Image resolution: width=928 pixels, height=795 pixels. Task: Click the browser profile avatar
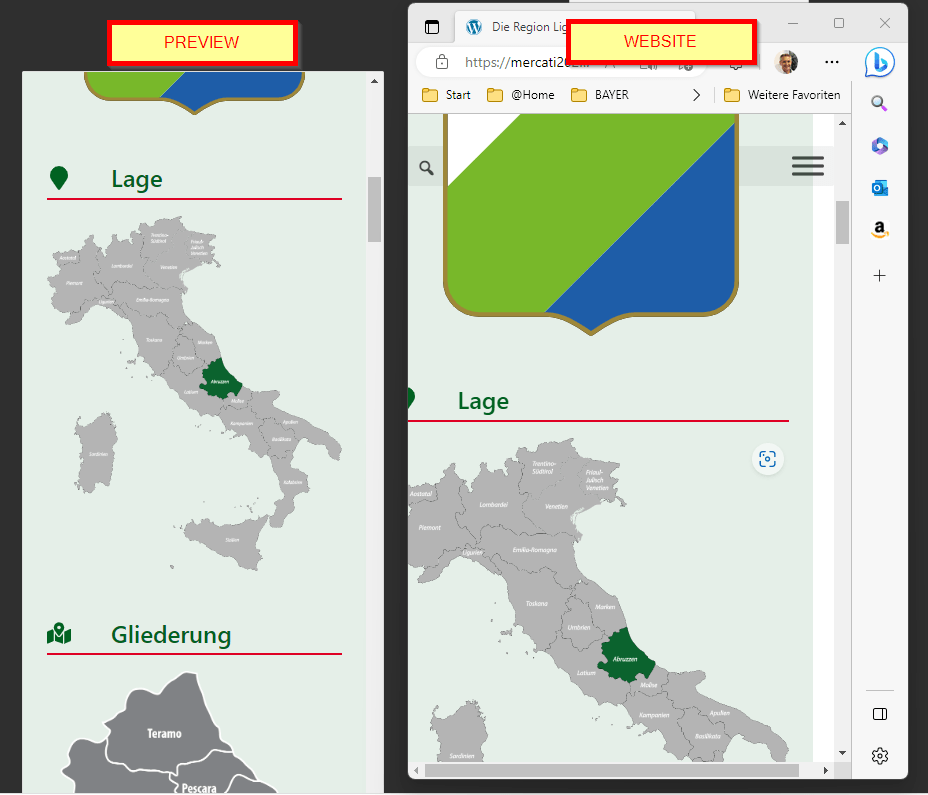click(x=787, y=62)
